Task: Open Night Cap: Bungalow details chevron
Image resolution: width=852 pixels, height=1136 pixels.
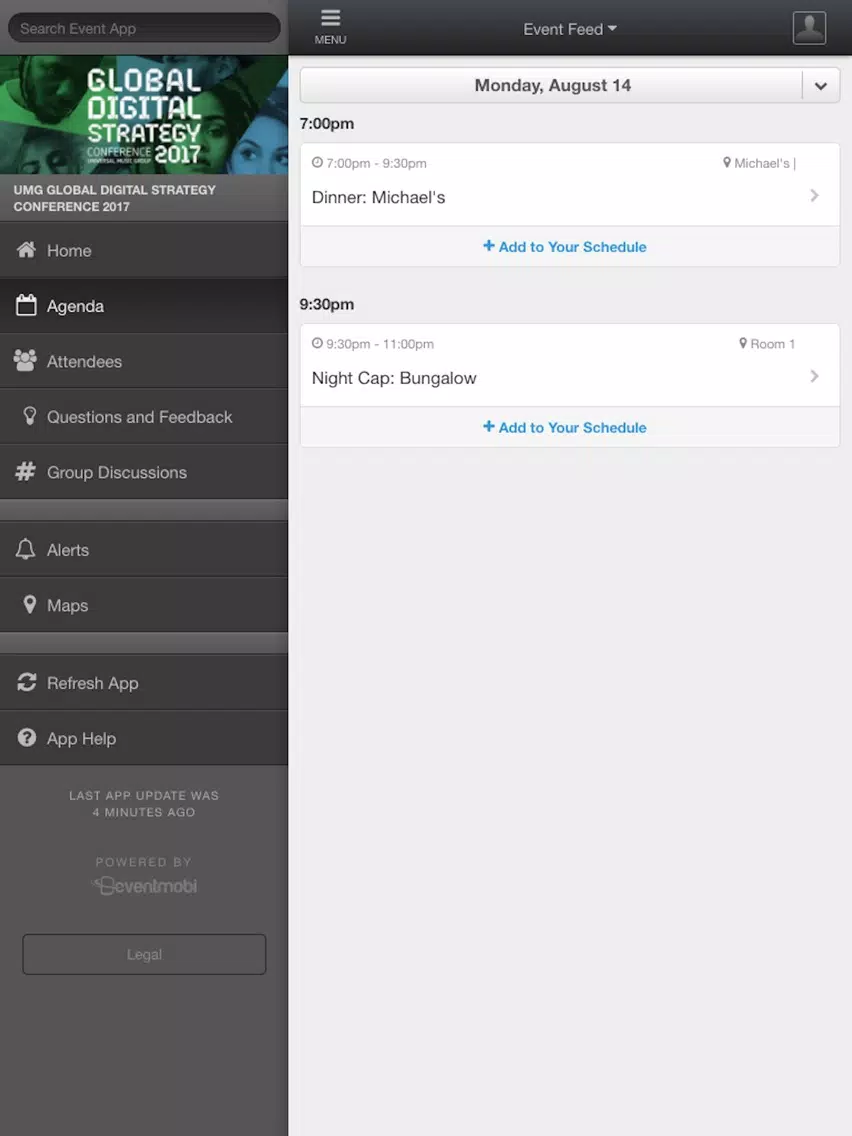Action: coord(814,376)
